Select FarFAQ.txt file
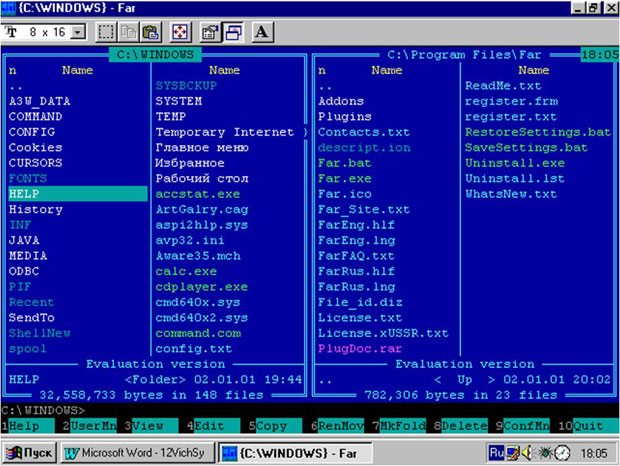 click(356, 256)
